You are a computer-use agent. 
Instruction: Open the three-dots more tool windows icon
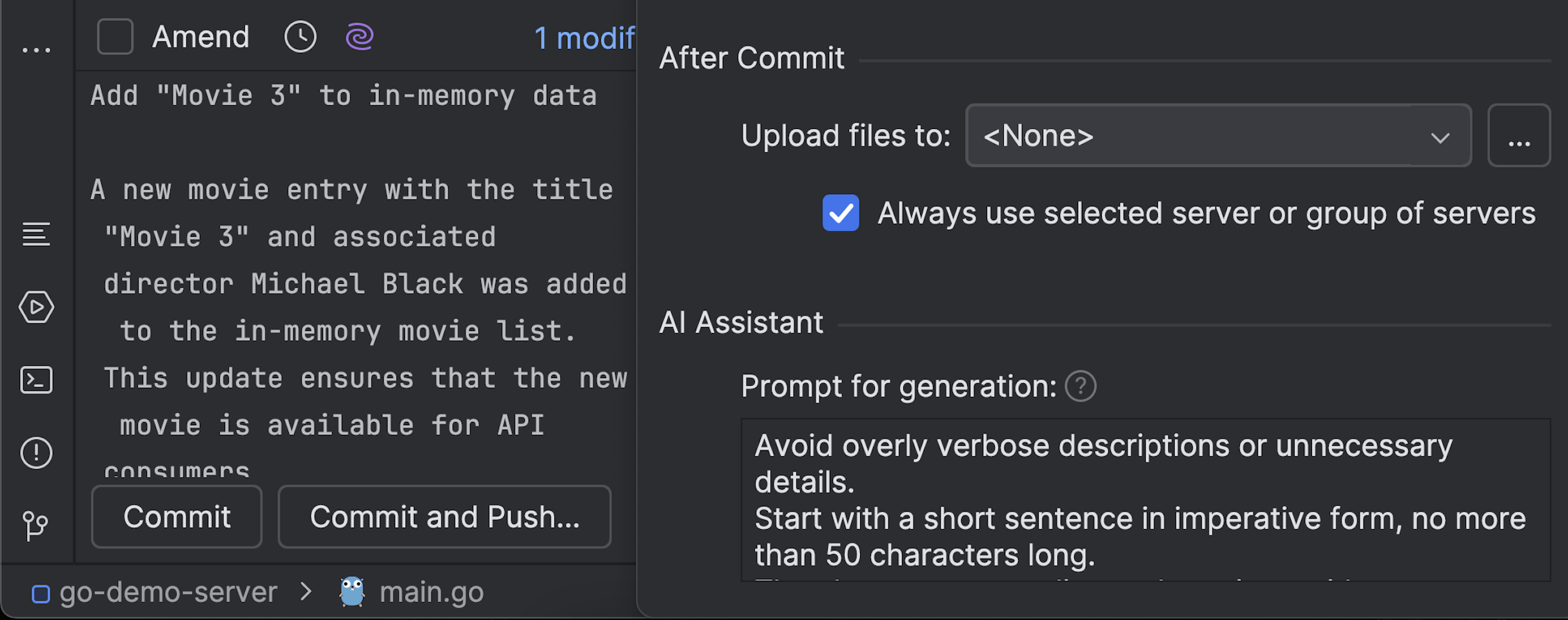(x=36, y=50)
